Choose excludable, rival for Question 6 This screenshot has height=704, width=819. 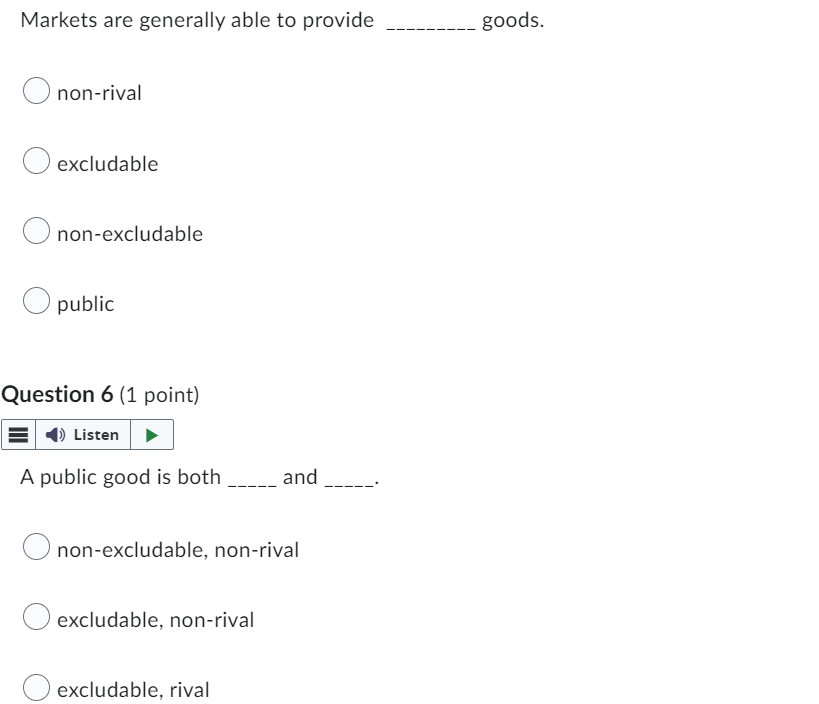pyautogui.click(x=36, y=689)
